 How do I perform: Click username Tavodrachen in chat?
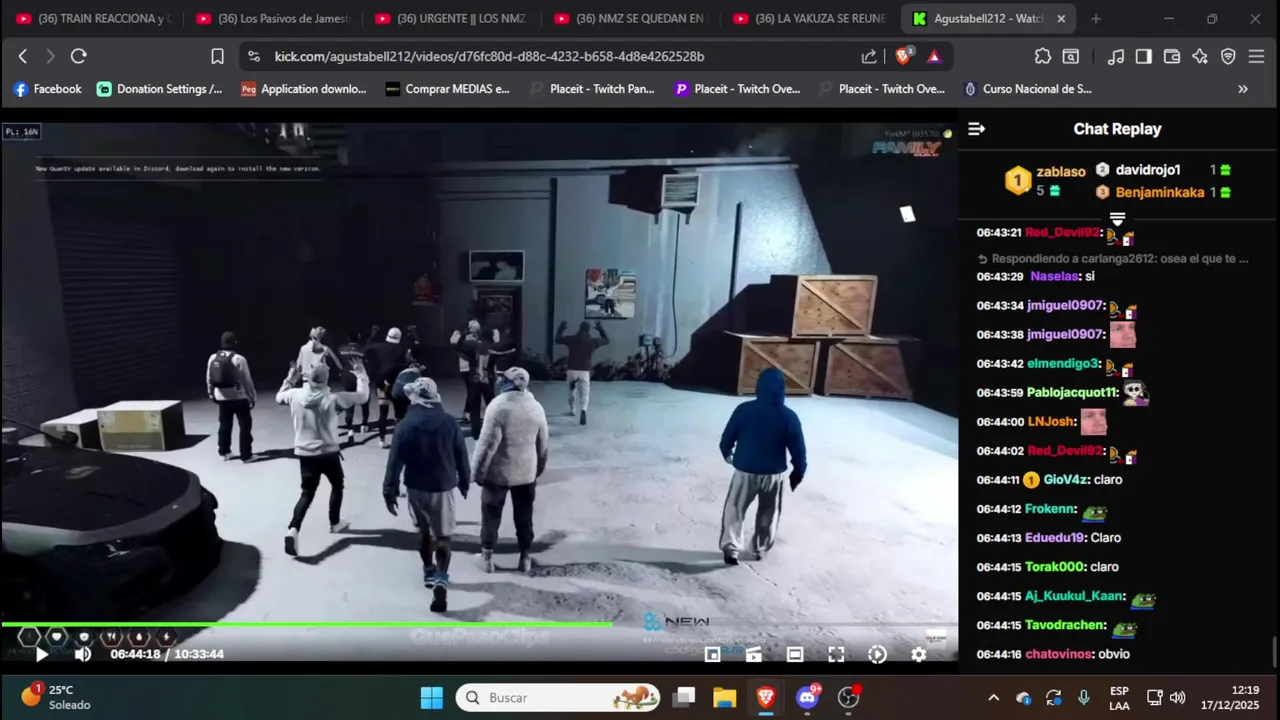tap(1065, 625)
